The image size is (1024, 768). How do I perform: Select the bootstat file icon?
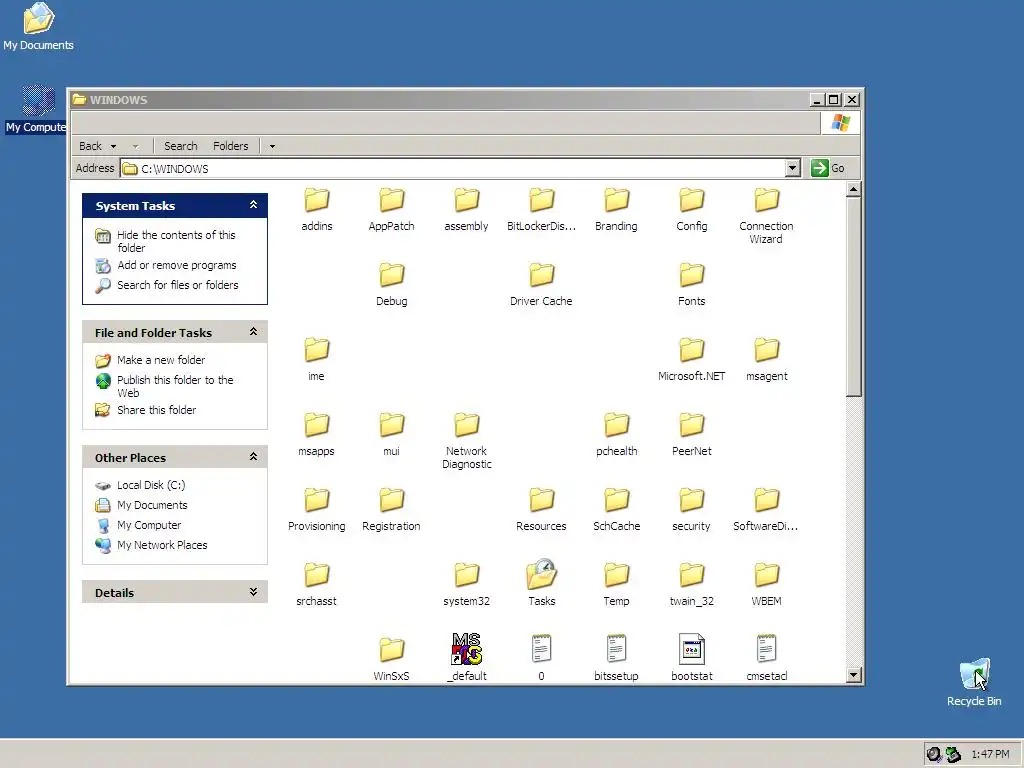click(x=692, y=649)
